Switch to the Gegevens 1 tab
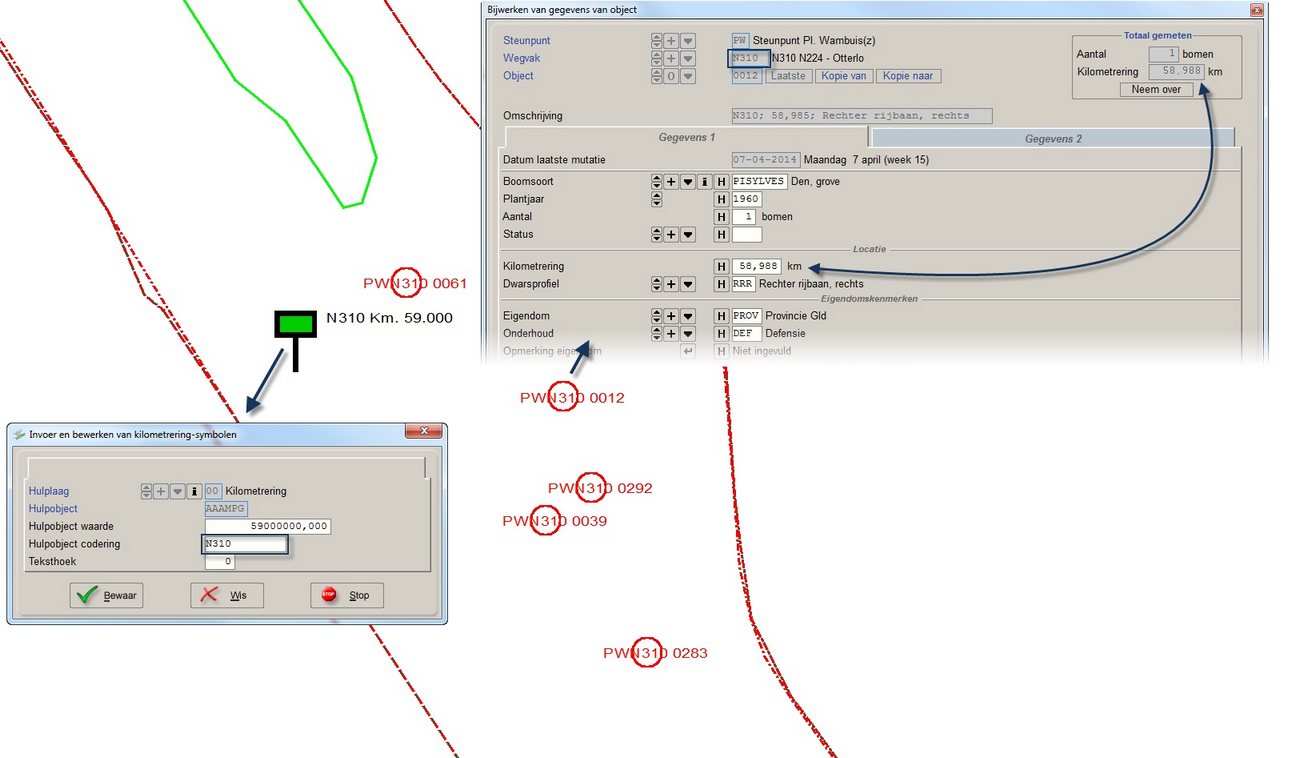This screenshot has height=758, width=1312. click(686, 138)
